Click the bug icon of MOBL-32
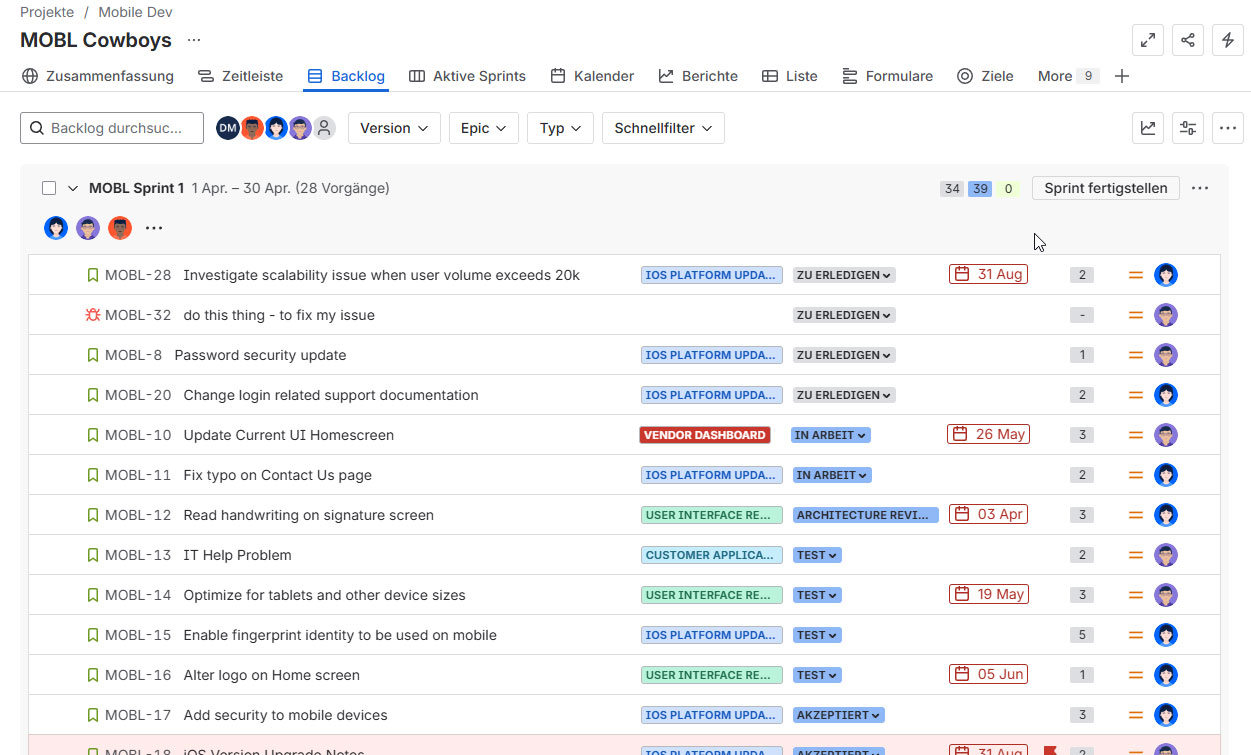The width and height of the screenshot is (1251, 755). (93, 315)
